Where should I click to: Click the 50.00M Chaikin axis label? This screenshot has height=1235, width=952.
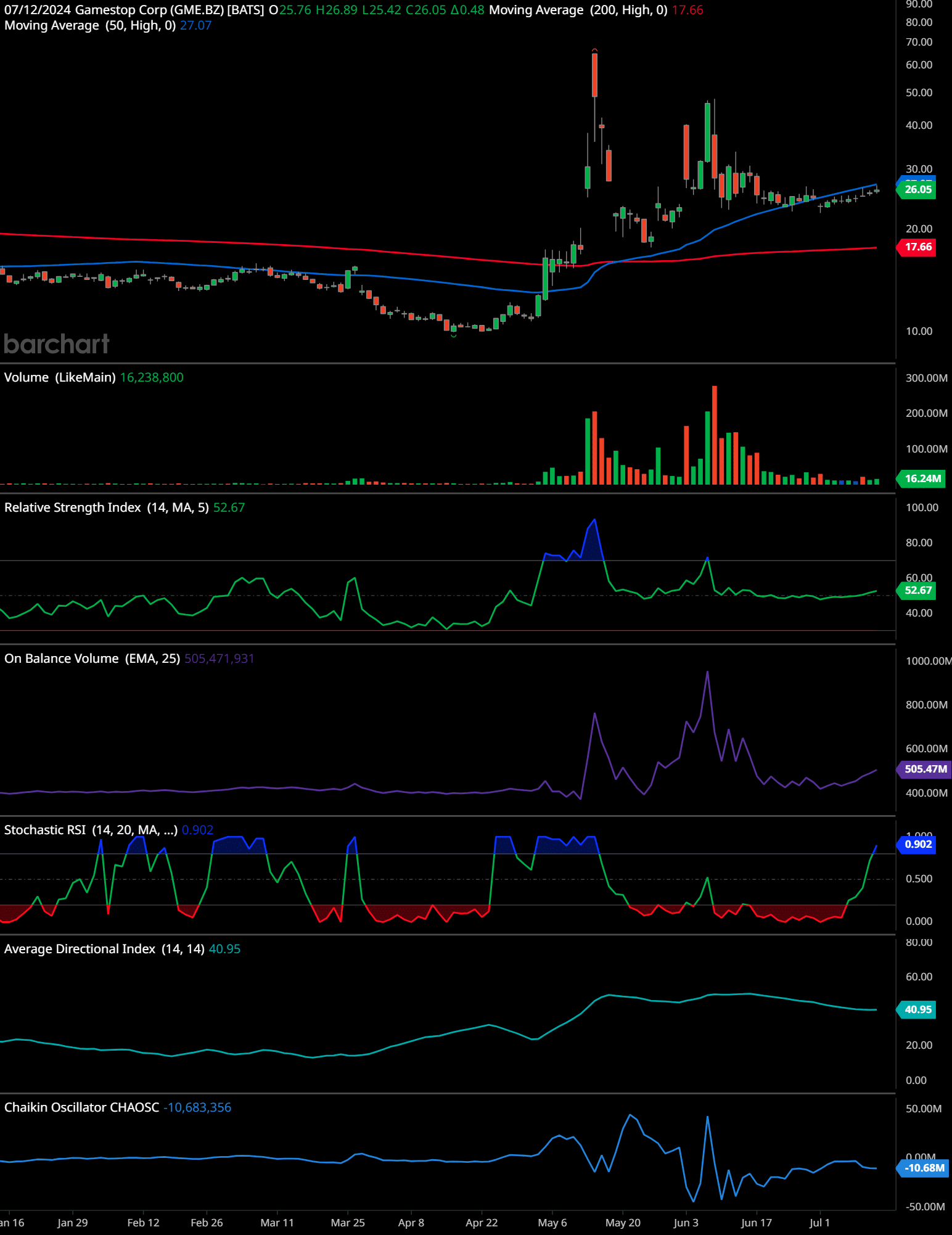(924, 1109)
